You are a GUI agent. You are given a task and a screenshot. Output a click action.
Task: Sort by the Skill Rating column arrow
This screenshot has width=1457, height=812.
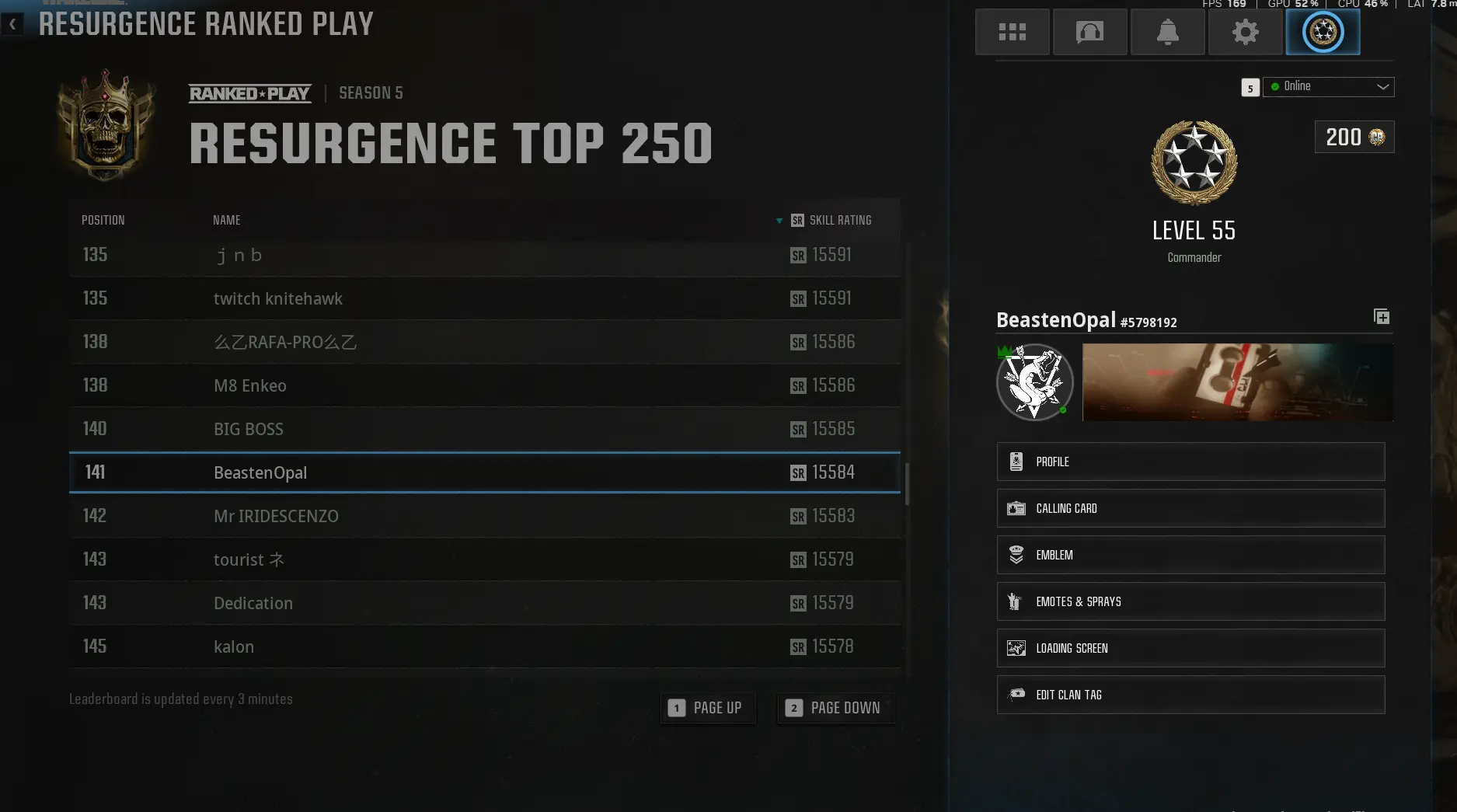click(779, 221)
